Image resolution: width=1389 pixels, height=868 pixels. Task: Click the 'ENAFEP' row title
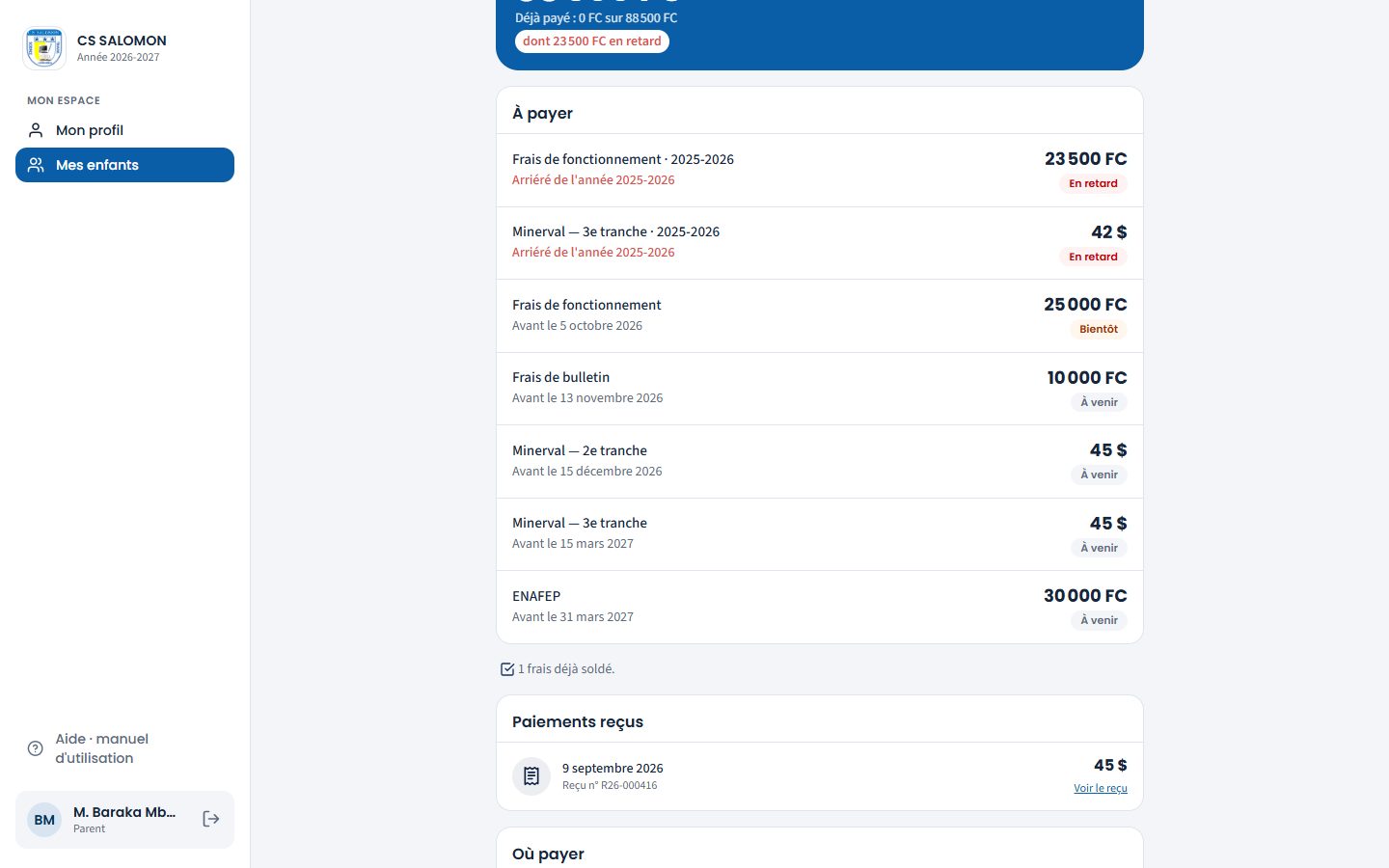(x=536, y=596)
